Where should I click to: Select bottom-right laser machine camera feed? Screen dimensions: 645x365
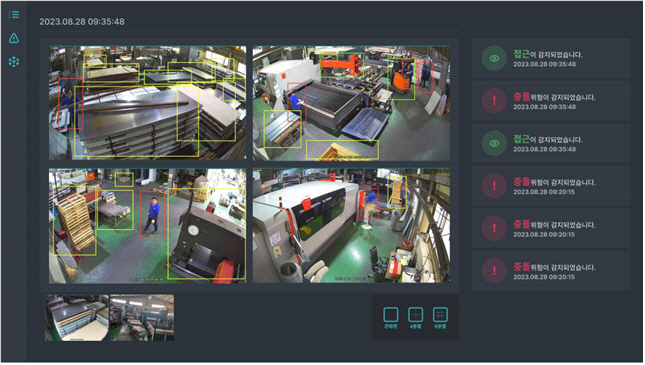[351, 226]
